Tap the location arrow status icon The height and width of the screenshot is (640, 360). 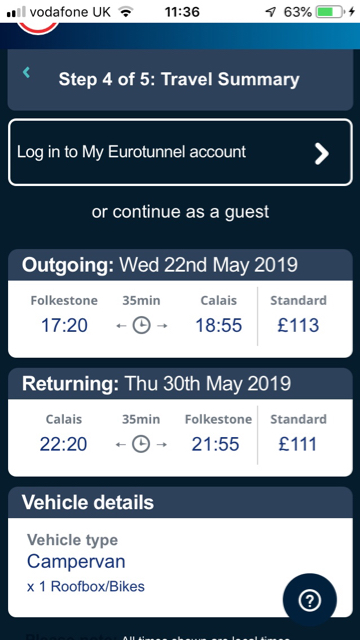(270, 12)
